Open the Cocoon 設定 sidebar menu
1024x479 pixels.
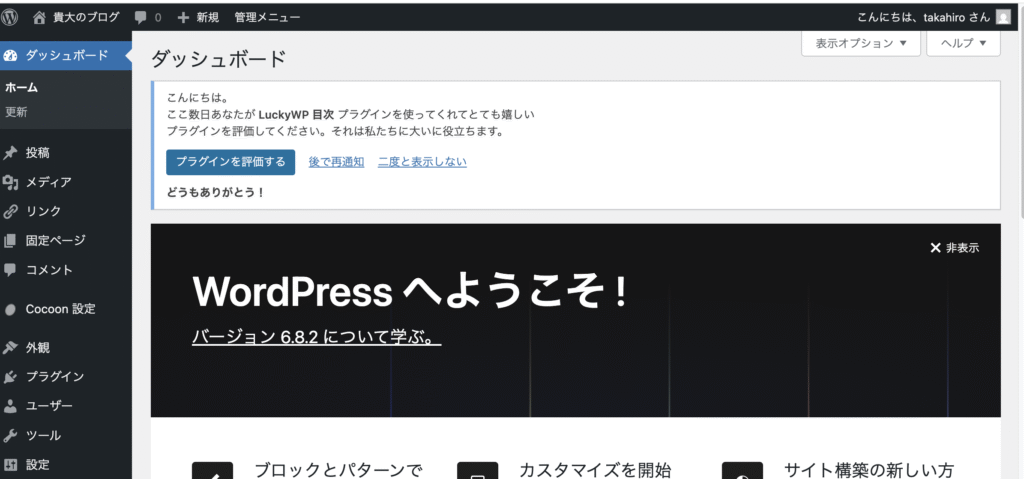coord(66,310)
